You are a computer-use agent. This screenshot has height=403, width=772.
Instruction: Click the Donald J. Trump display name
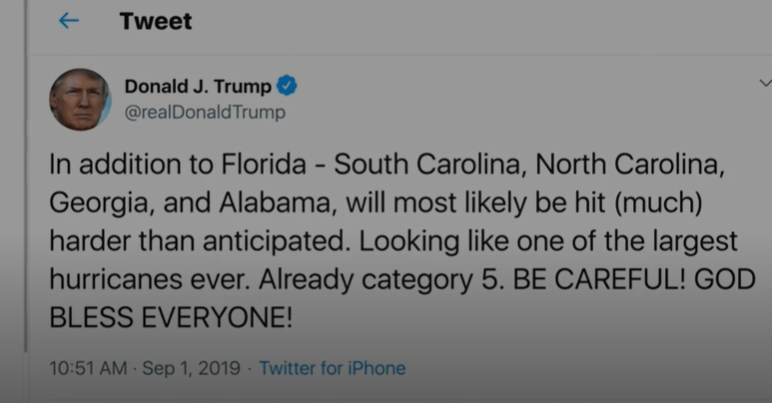(197, 87)
